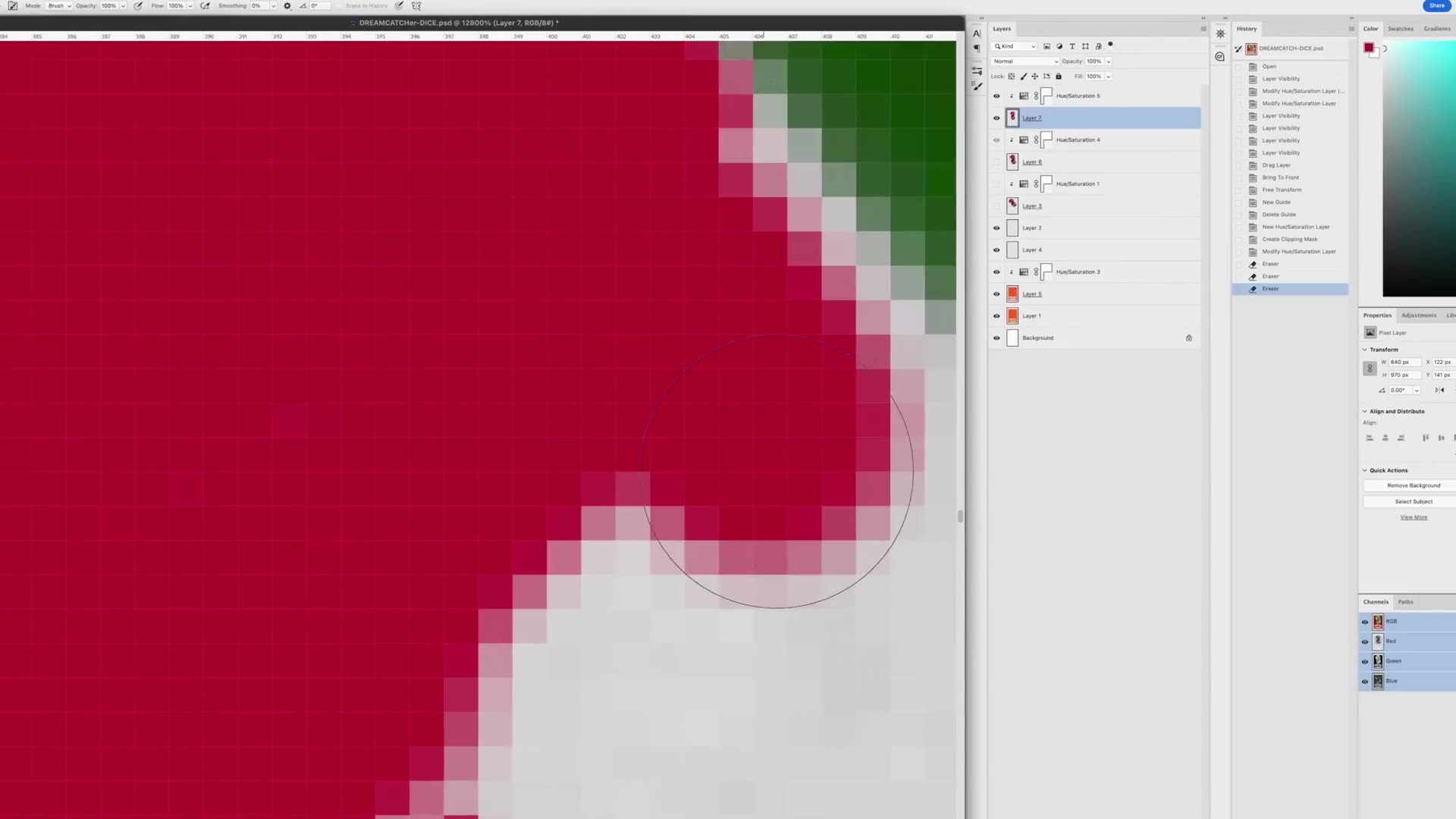Switch to the Paths tab
The image size is (1456, 819).
(x=1406, y=602)
